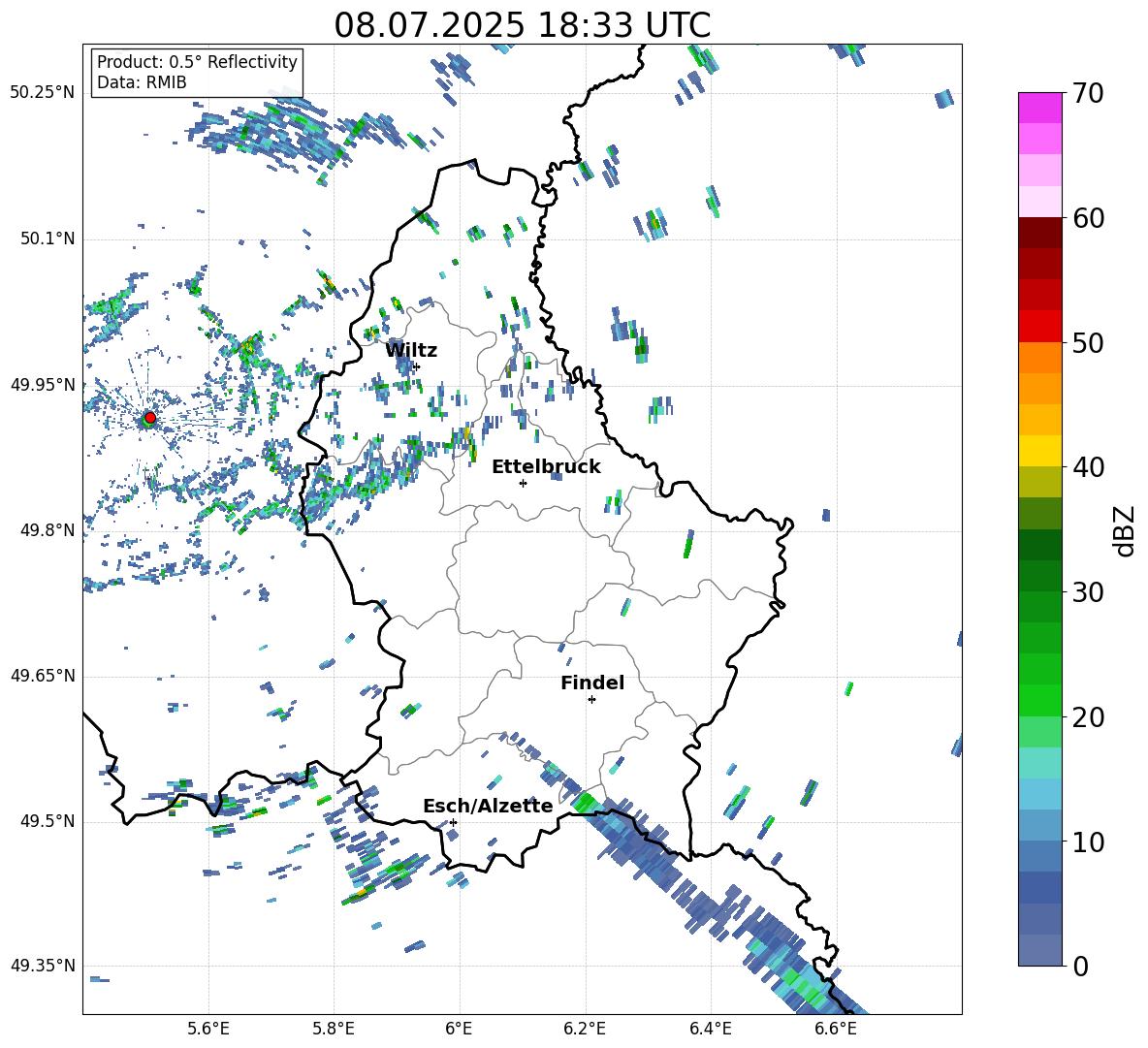Click the 49.65°N latitude label
Viewport: 1148px width, 1048px height.
point(43,676)
